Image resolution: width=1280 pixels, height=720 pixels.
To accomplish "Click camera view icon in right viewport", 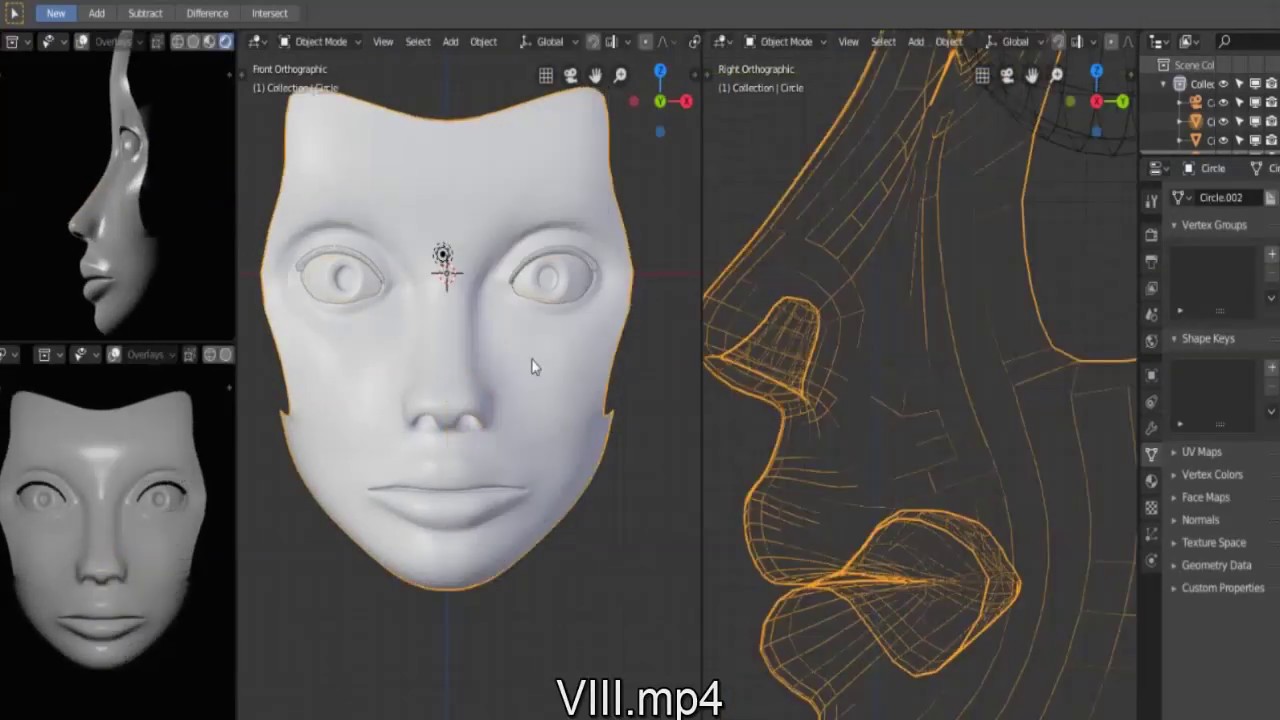I will 1007,76.
